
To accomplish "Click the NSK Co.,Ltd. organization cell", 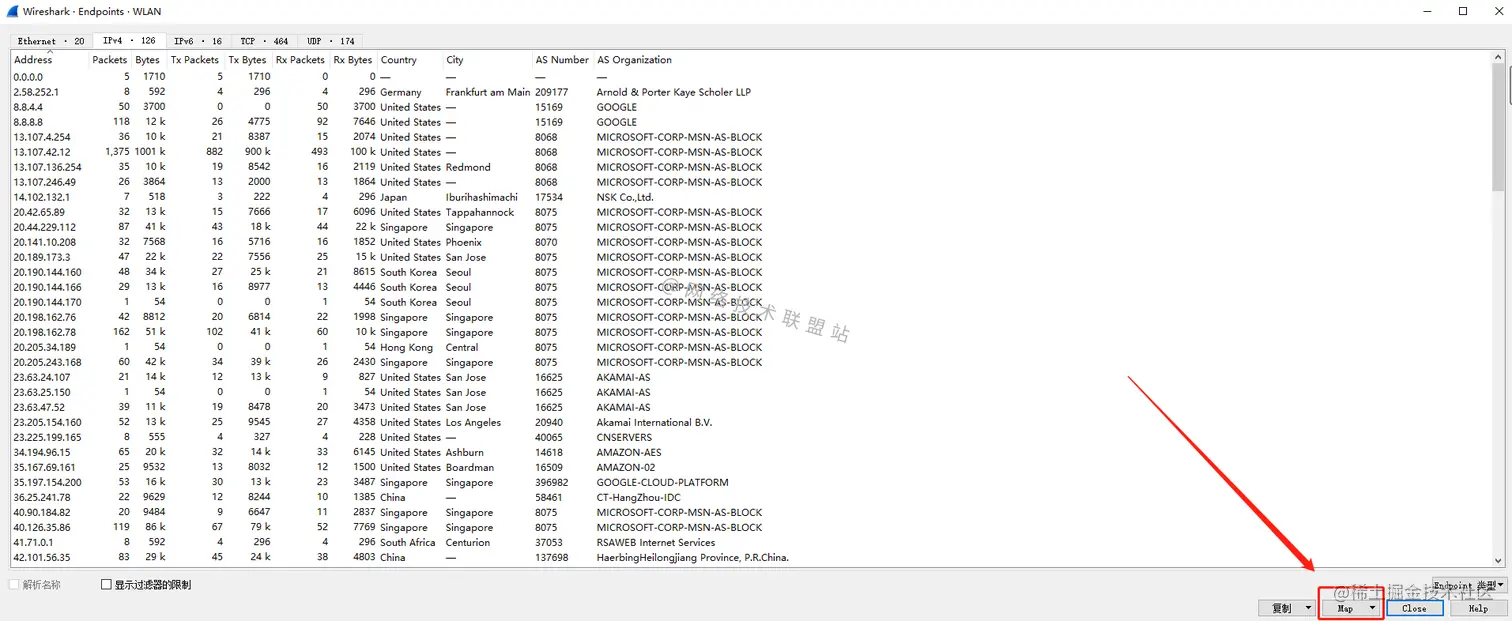I will (625, 197).
